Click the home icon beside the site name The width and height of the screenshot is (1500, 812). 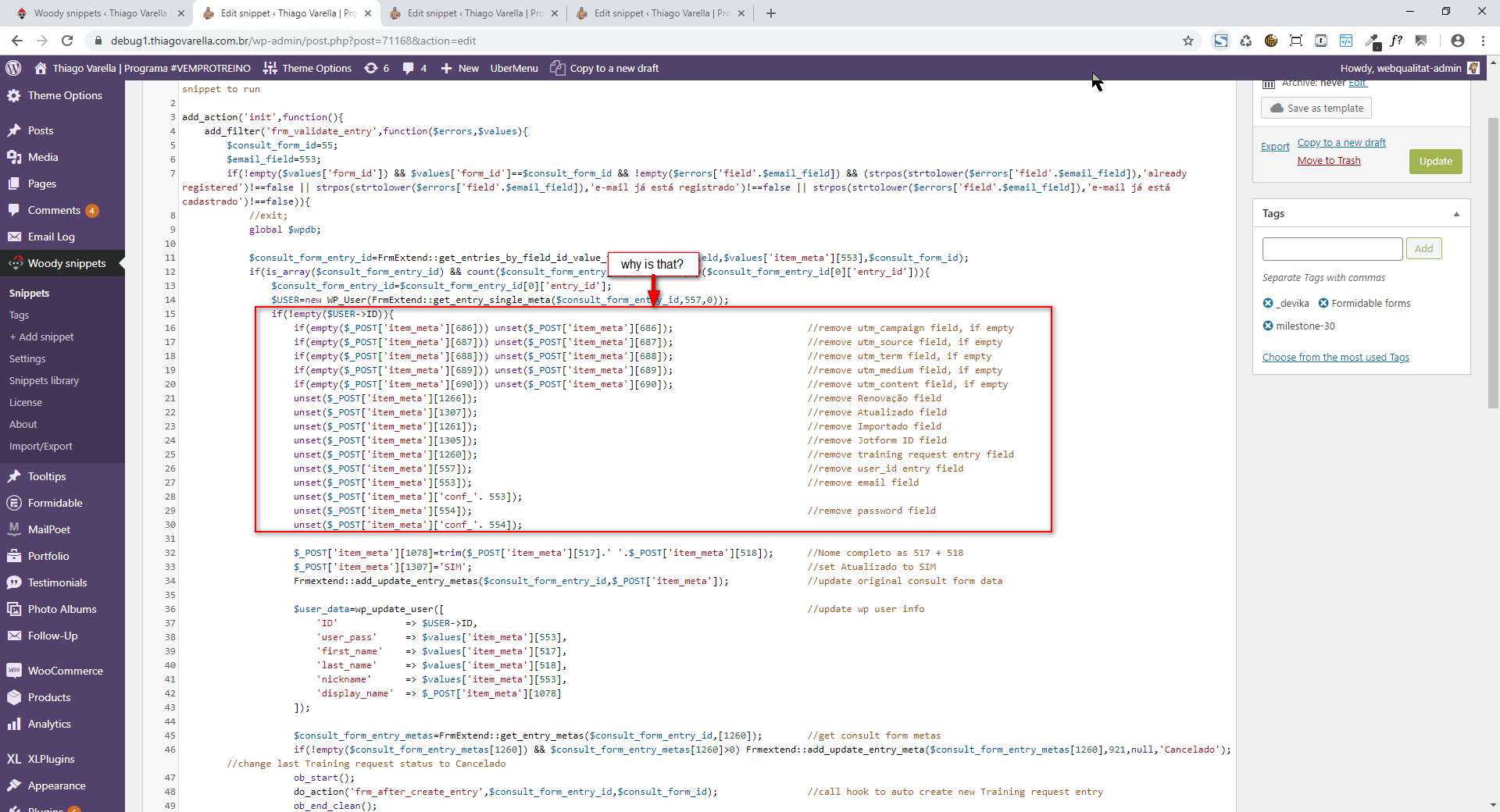[41, 68]
